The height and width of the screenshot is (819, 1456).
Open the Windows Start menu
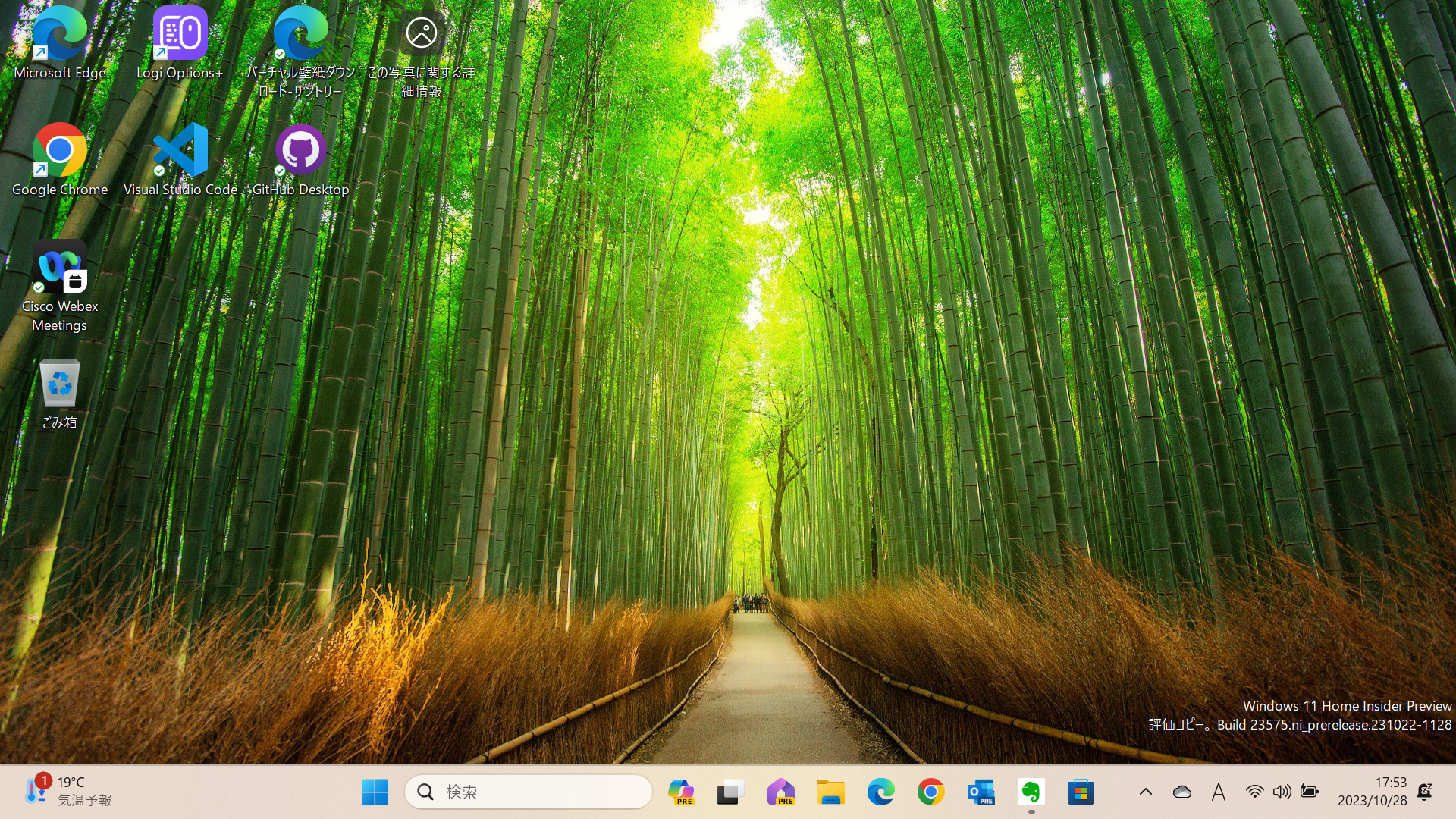point(375,792)
